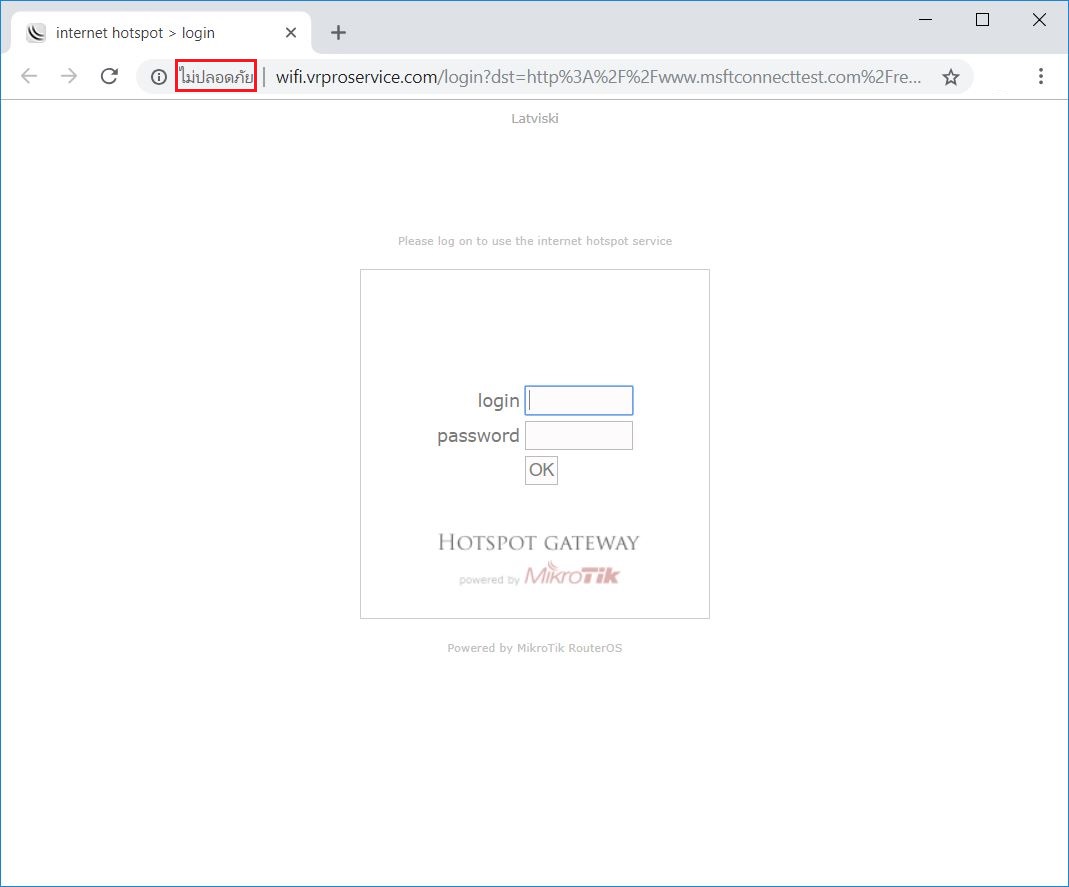Image resolution: width=1069 pixels, height=887 pixels.
Task: Minimize the browser window
Action: click(x=925, y=20)
